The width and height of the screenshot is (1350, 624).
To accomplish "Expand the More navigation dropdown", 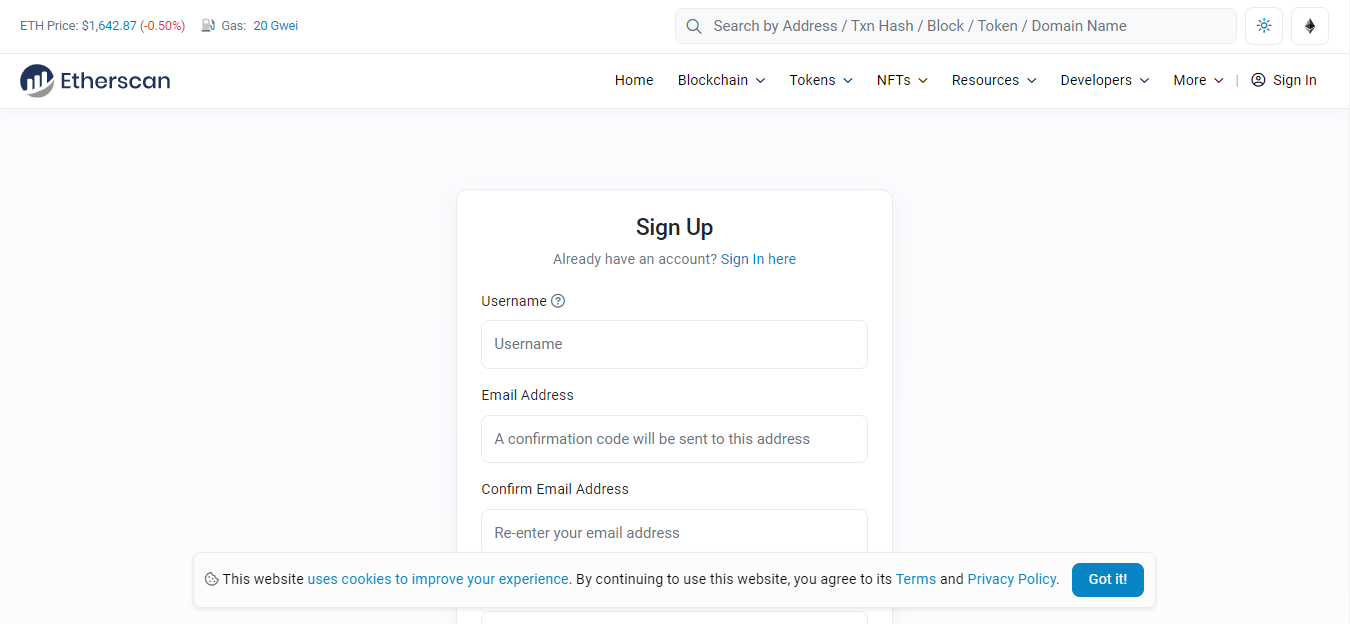I will (1197, 80).
